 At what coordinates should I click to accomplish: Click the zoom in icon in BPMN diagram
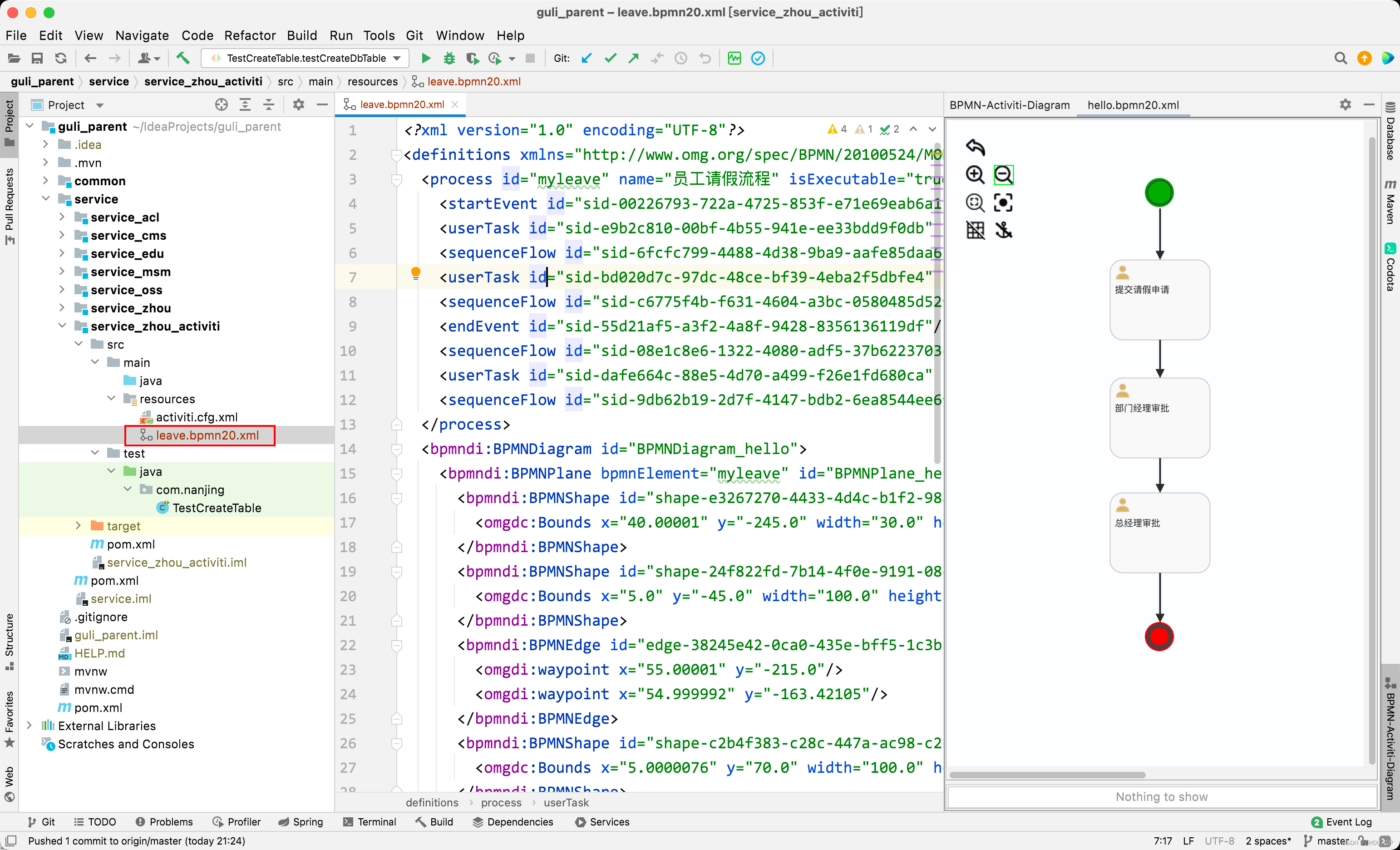pyautogui.click(x=975, y=174)
